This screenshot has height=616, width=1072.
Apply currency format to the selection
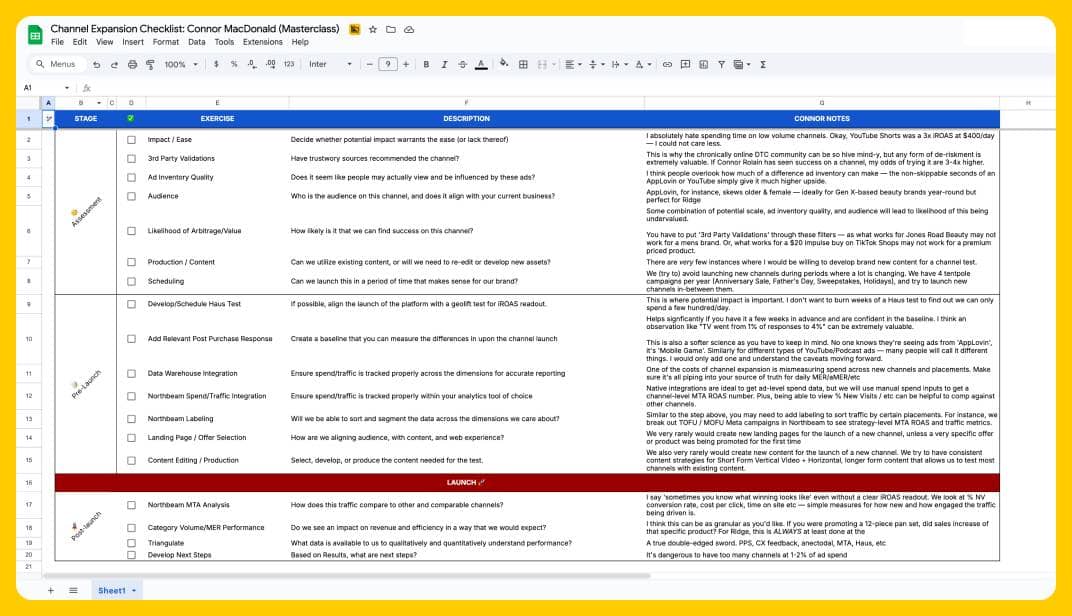click(216, 63)
